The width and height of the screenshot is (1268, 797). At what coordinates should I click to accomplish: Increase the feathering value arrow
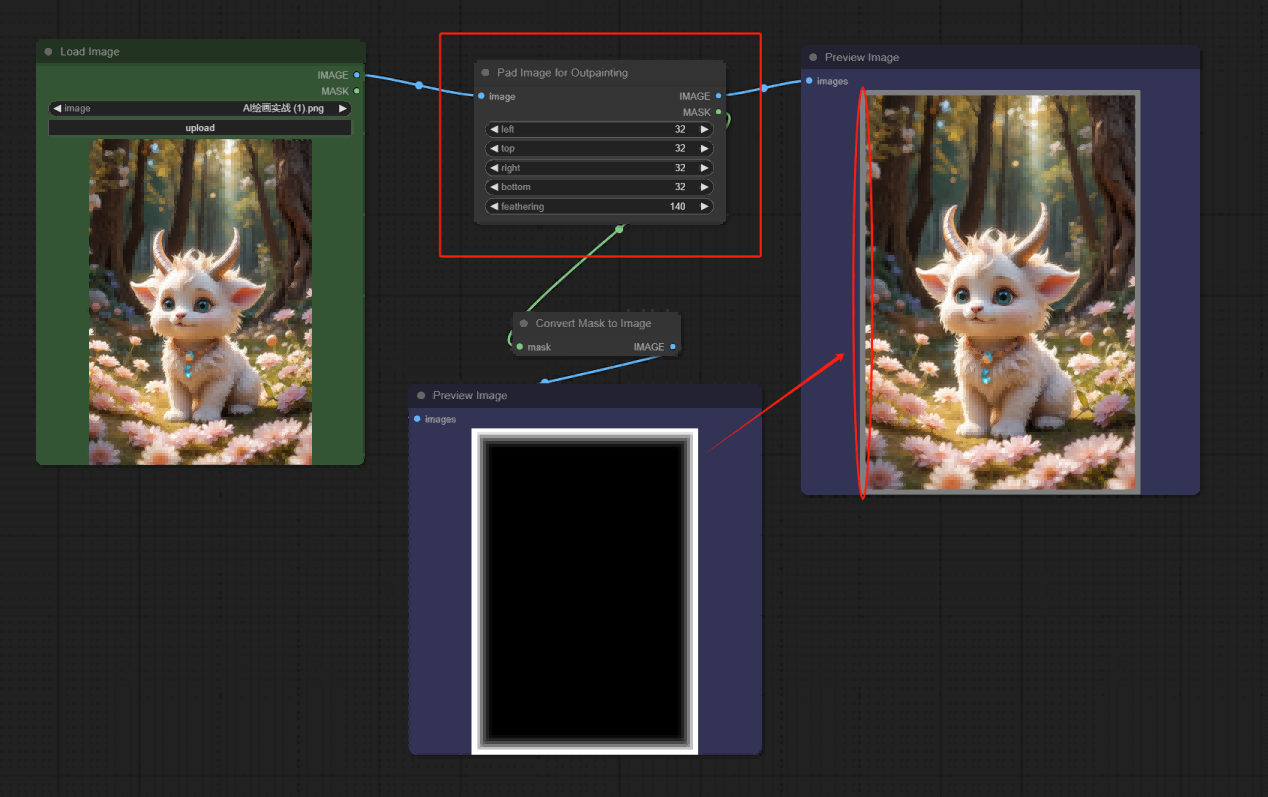click(704, 207)
